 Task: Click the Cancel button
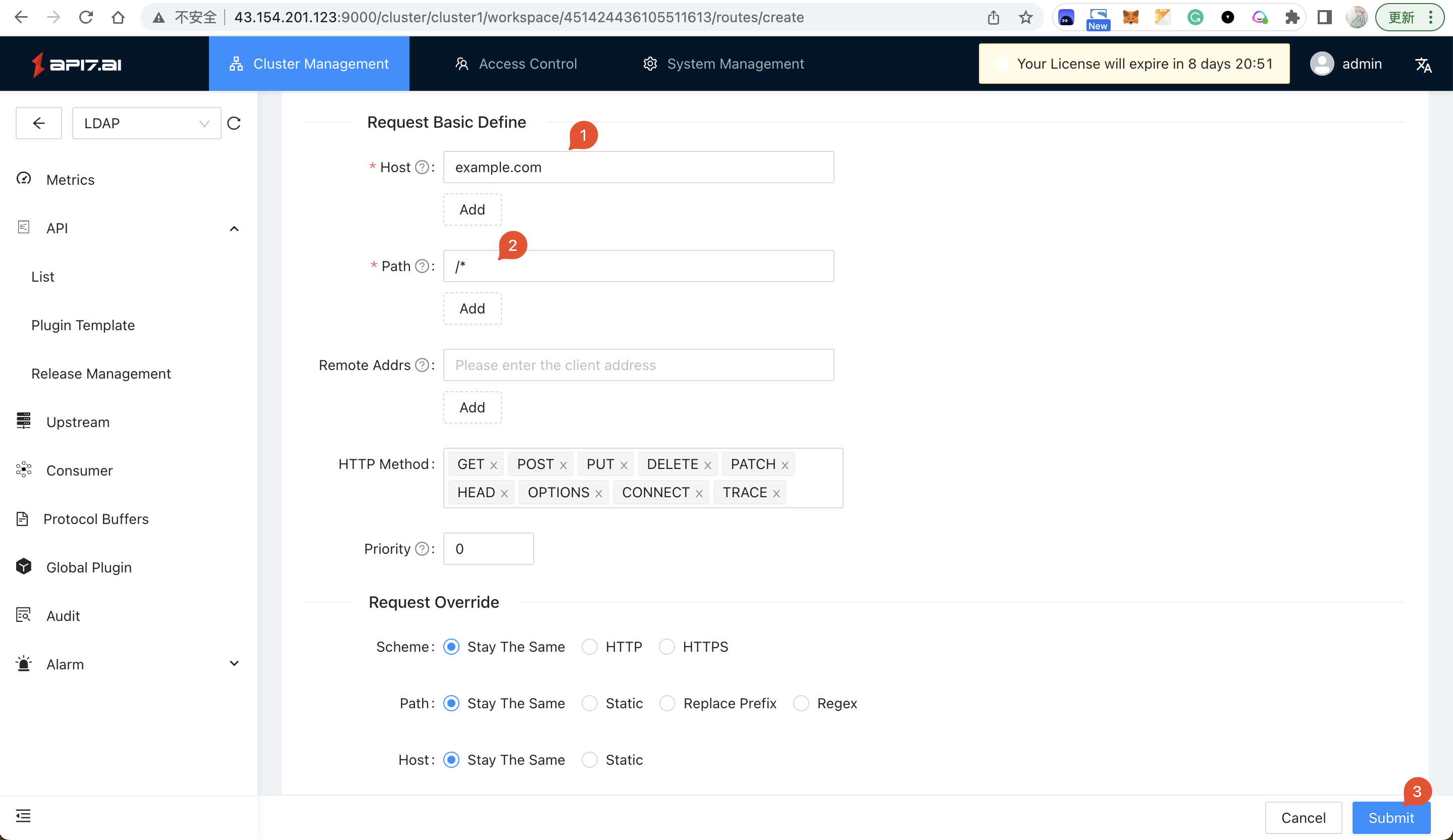point(1303,817)
